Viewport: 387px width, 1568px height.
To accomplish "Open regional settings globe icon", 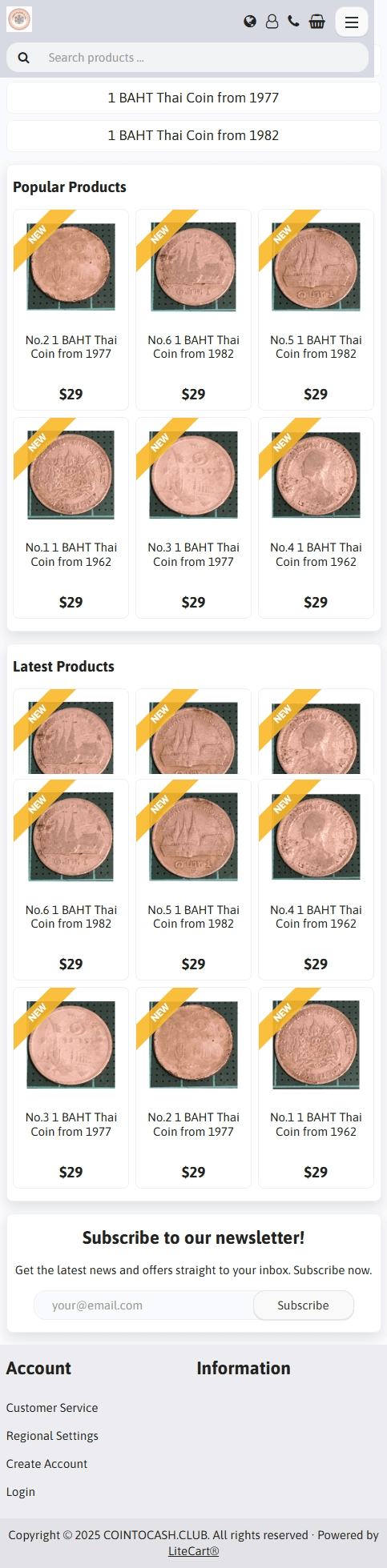I will [x=250, y=22].
